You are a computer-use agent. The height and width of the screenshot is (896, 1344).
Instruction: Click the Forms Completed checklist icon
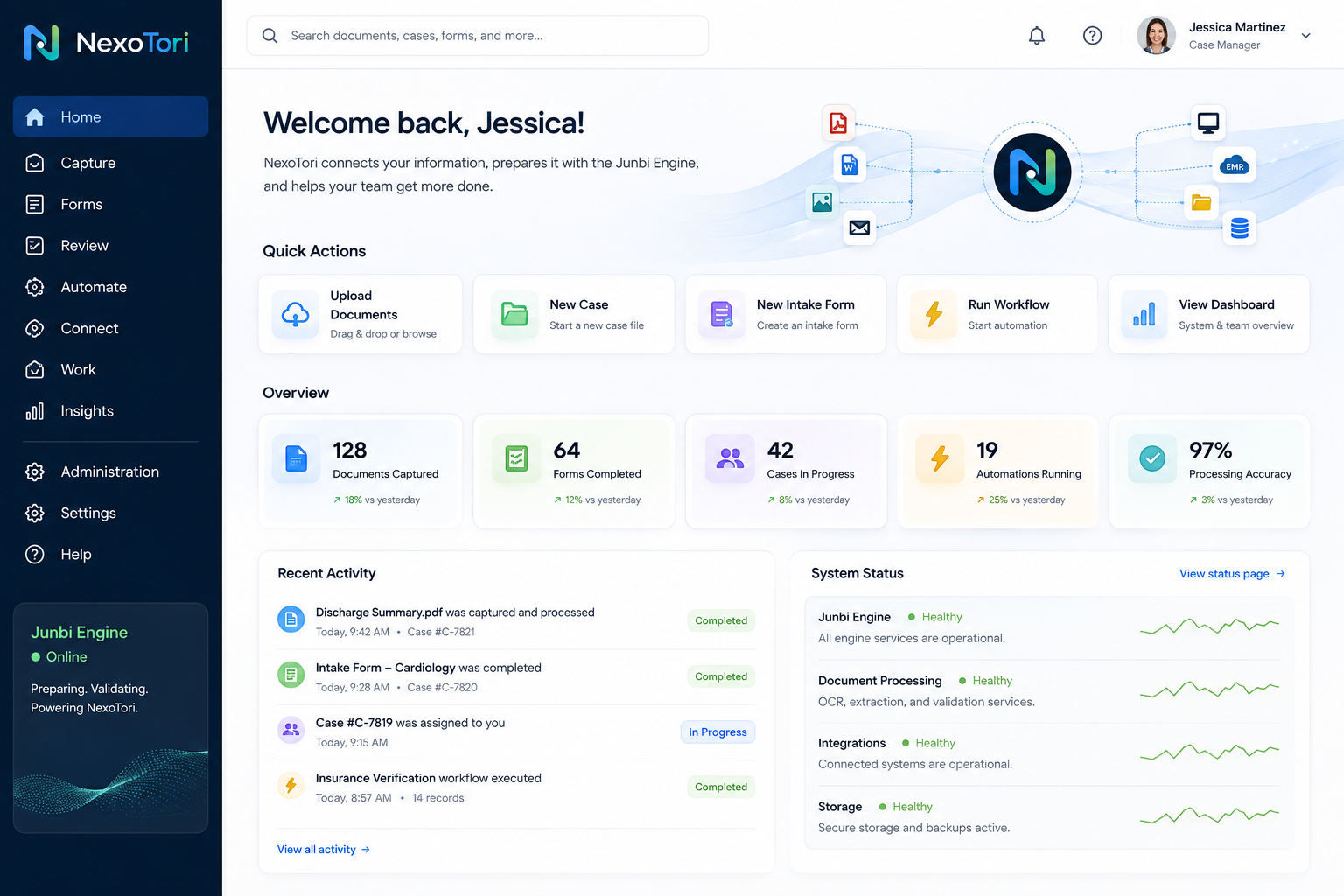(x=517, y=458)
